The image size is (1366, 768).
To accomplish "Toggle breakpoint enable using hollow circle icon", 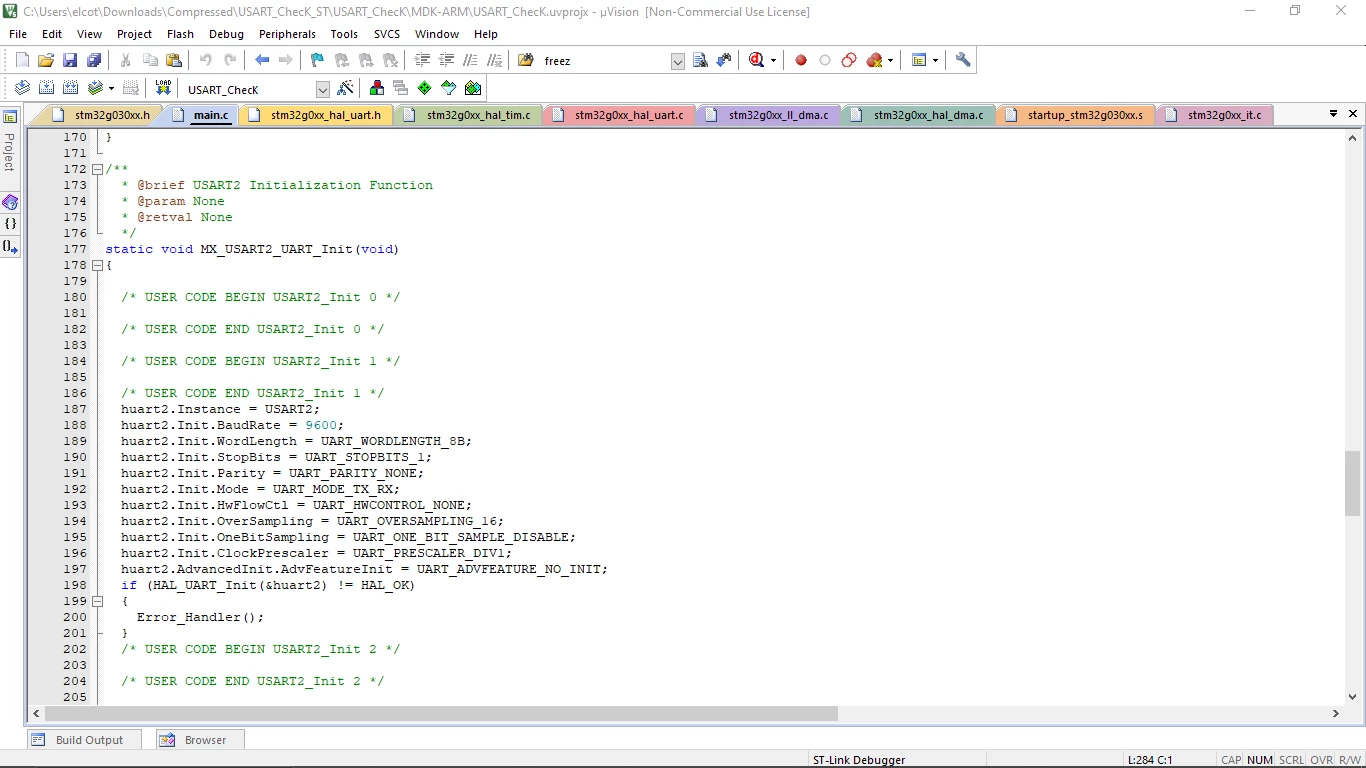I will tap(825, 60).
